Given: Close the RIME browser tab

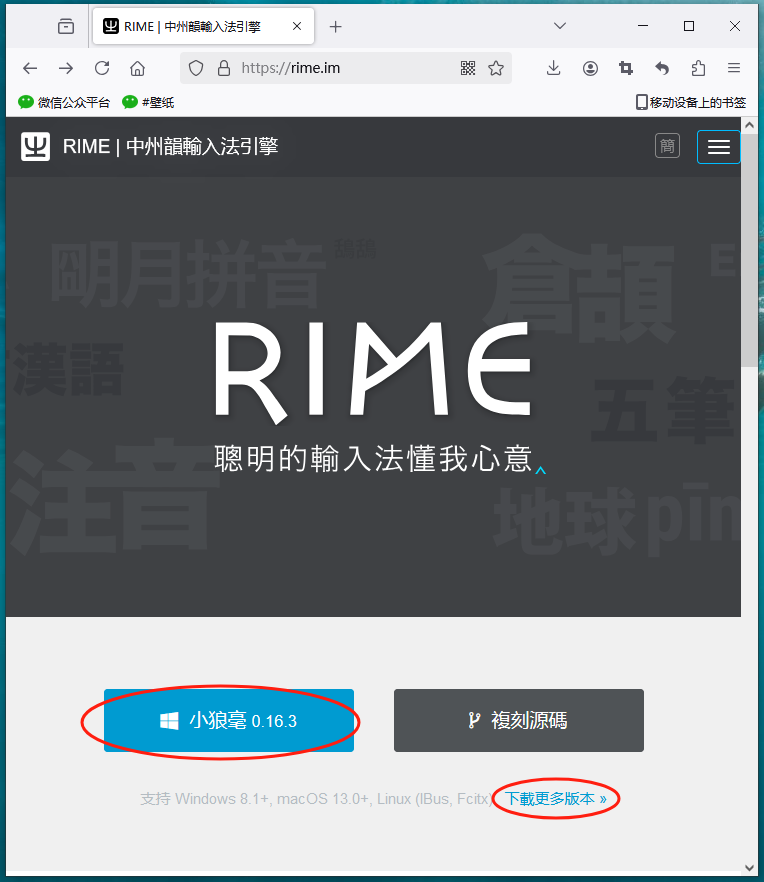Looking at the screenshot, I should (297, 26).
